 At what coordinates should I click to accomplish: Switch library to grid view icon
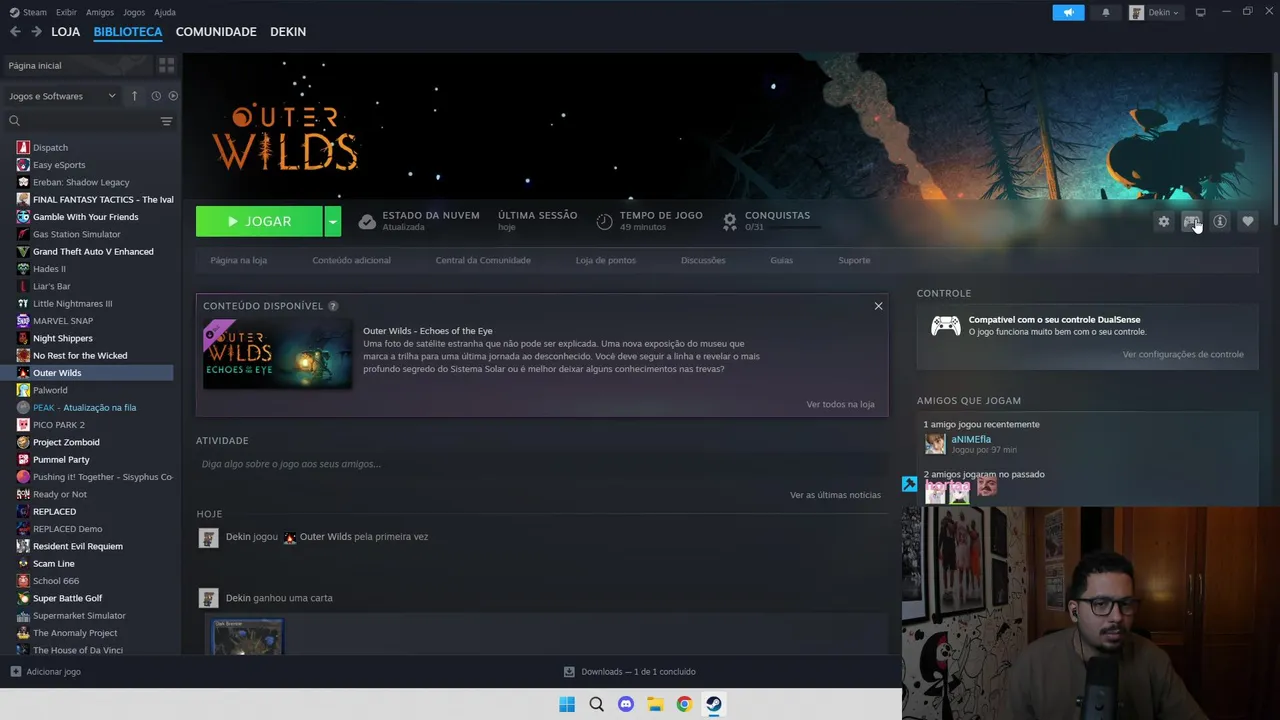(x=166, y=65)
